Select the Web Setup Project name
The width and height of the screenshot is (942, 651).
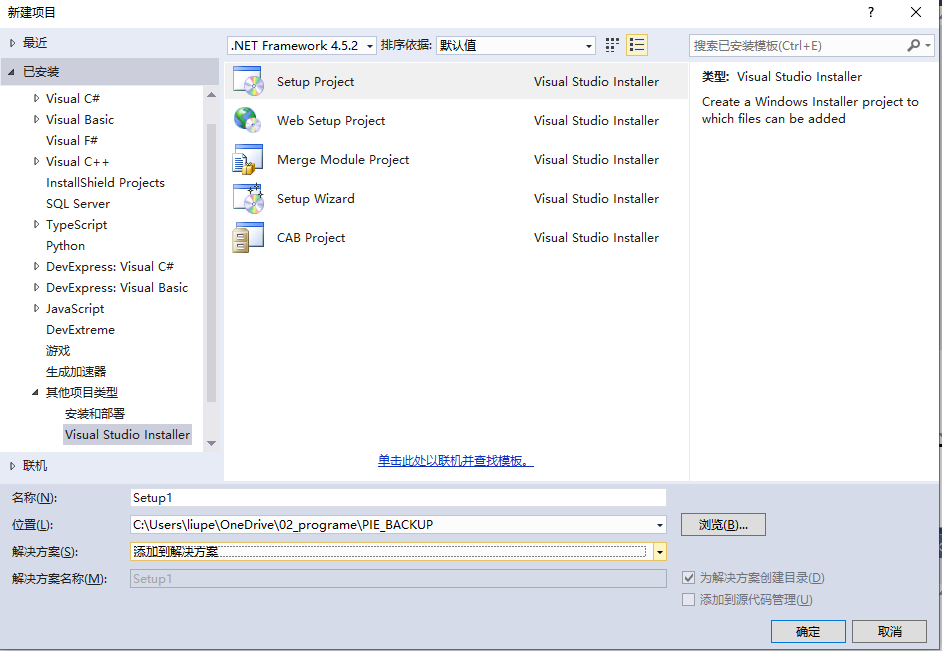331,120
